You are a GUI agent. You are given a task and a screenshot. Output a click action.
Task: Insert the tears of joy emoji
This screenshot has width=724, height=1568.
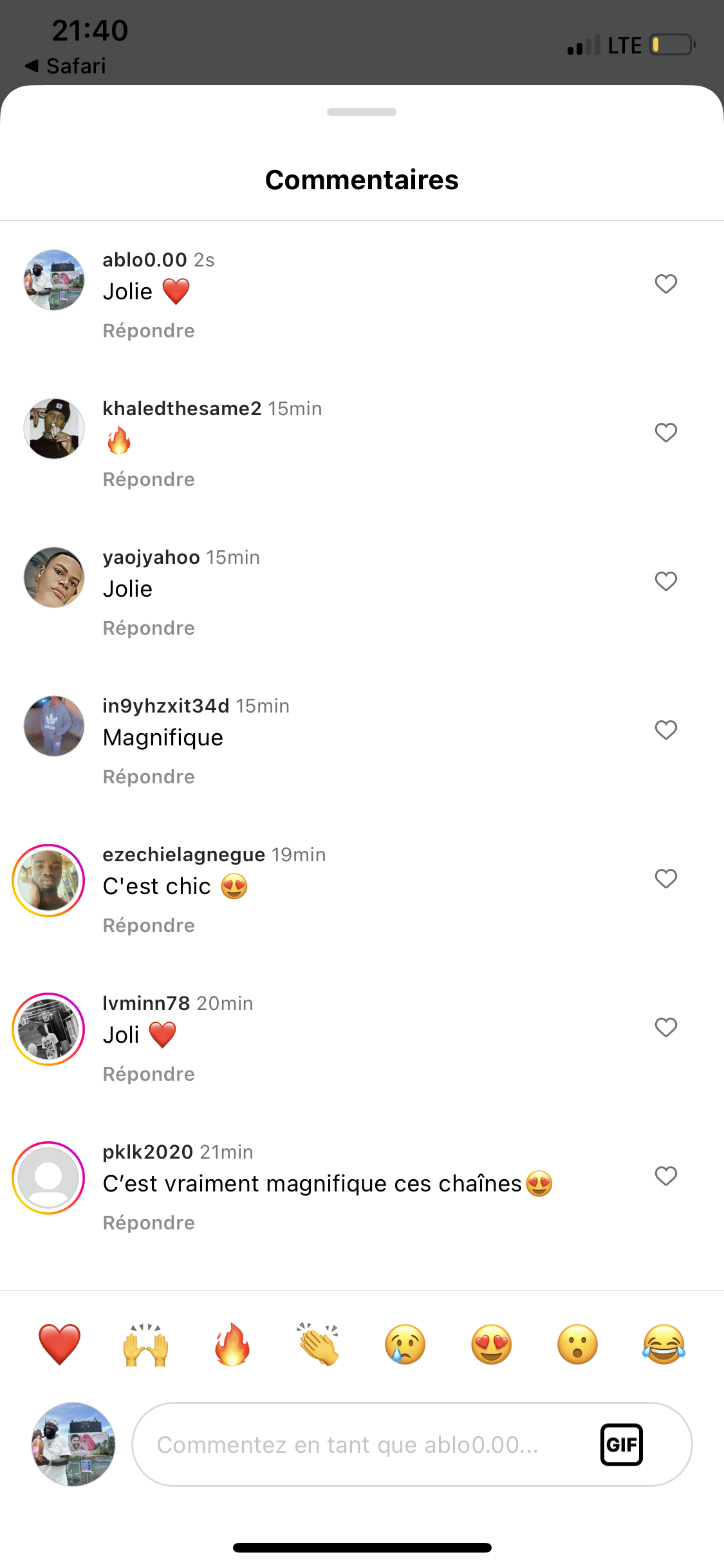664,1344
